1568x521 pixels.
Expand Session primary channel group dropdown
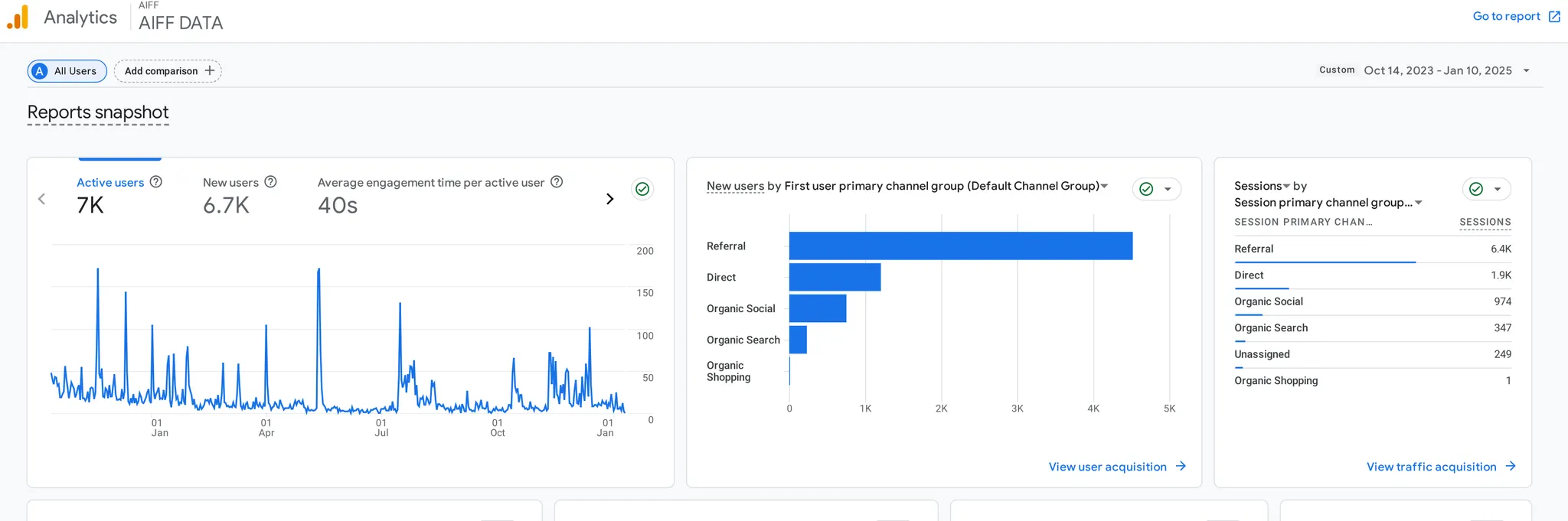pyautogui.click(x=1418, y=203)
